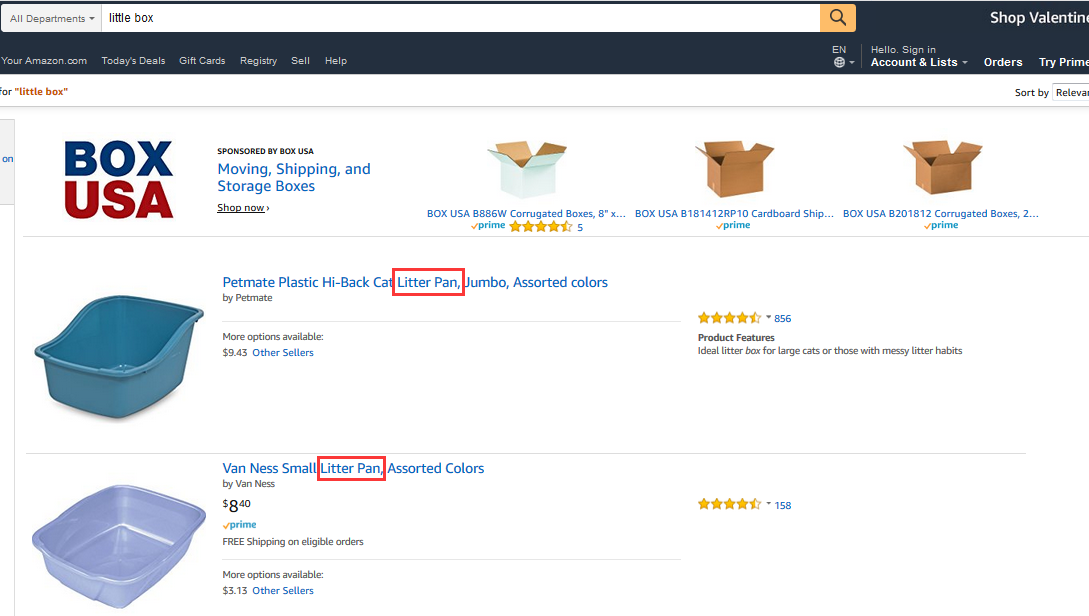Go to Gift Cards nav item
Image resolution: width=1089 pixels, height=616 pixels.
tap(202, 61)
